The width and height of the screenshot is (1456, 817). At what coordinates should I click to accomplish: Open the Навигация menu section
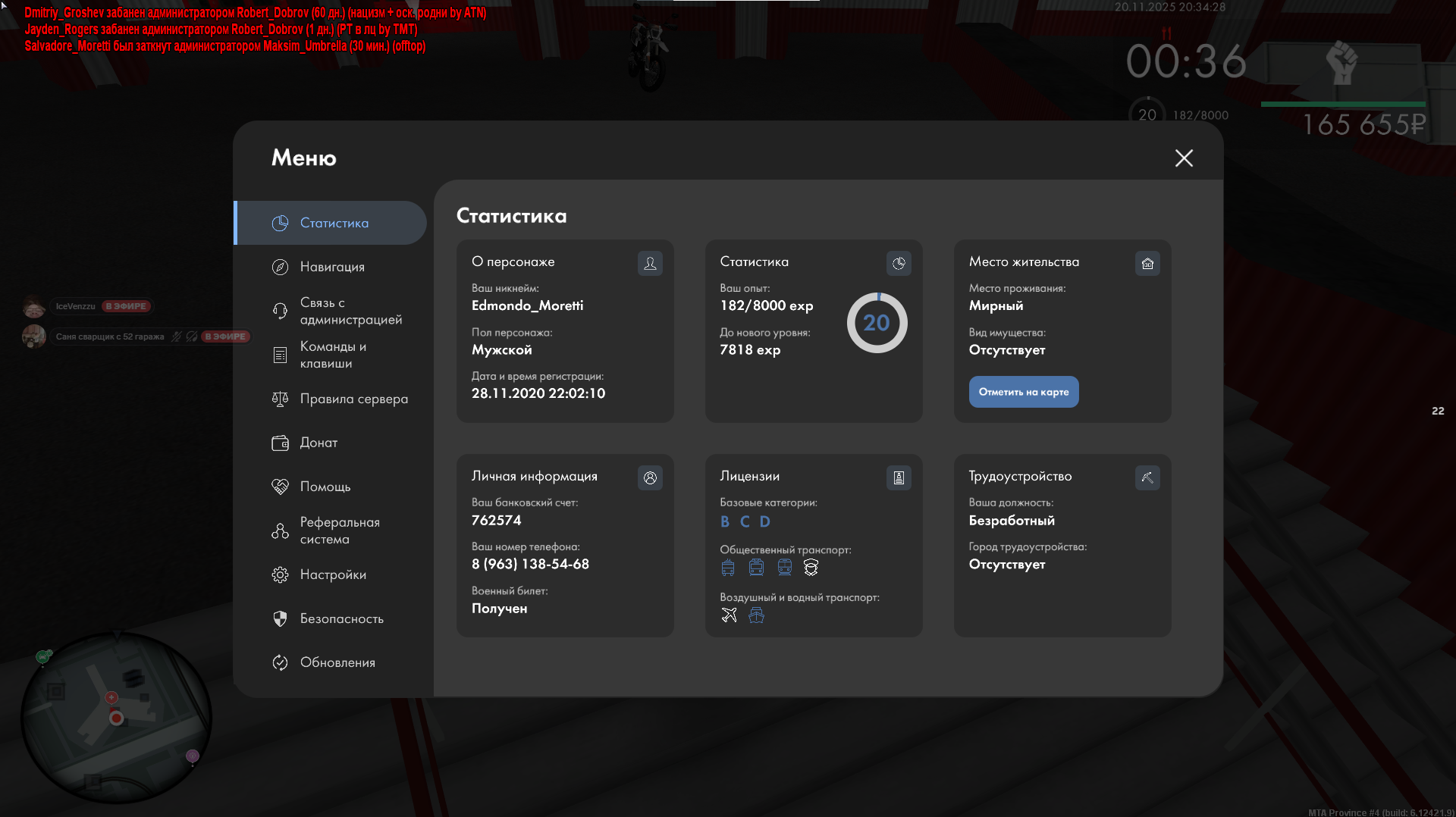pyautogui.click(x=332, y=267)
